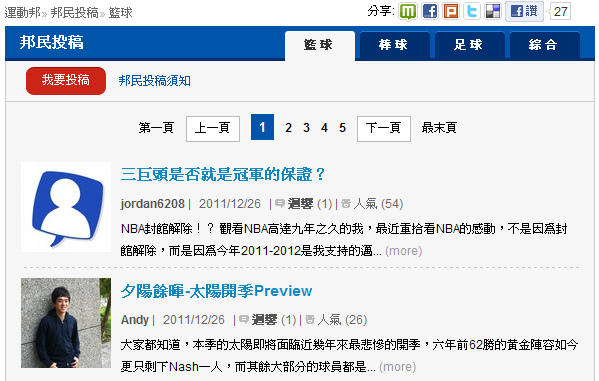The height and width of the screenshot is (381, 599).
Task: Click the Facebook 讚 like button
Action: click(x=524, y=11)
